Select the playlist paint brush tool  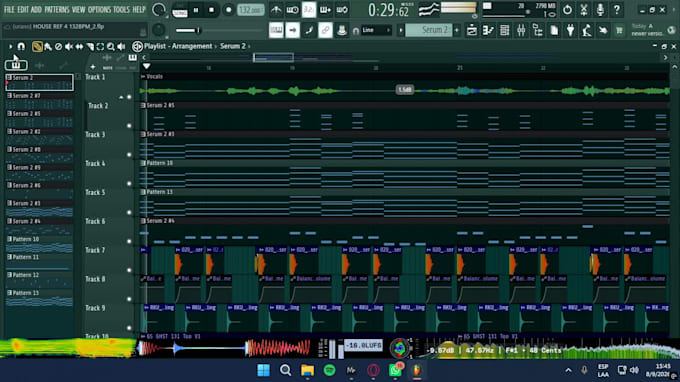pyautogui.click(x=48, y=46)
